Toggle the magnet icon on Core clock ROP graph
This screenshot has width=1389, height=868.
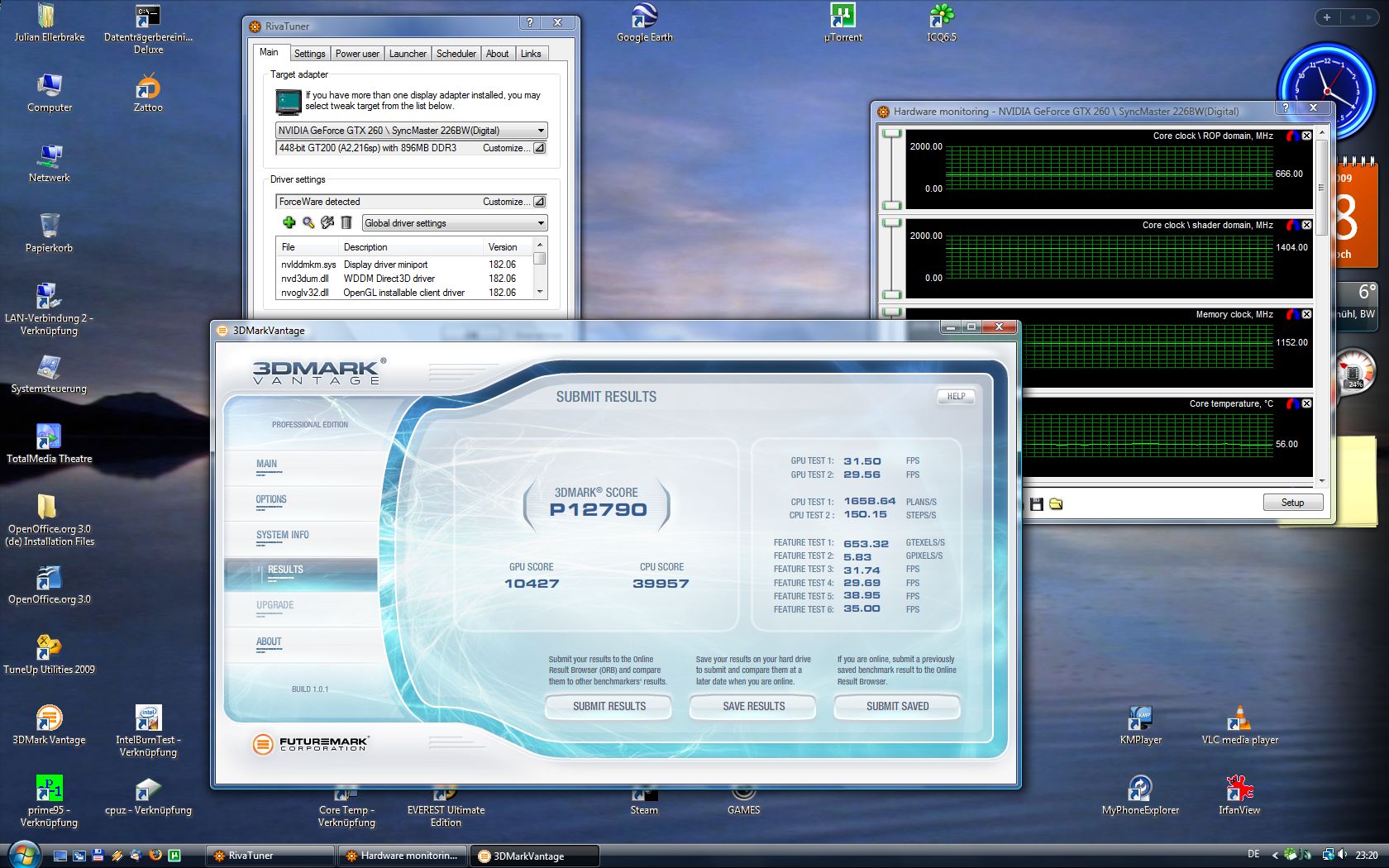click(x=1292, y=136)
